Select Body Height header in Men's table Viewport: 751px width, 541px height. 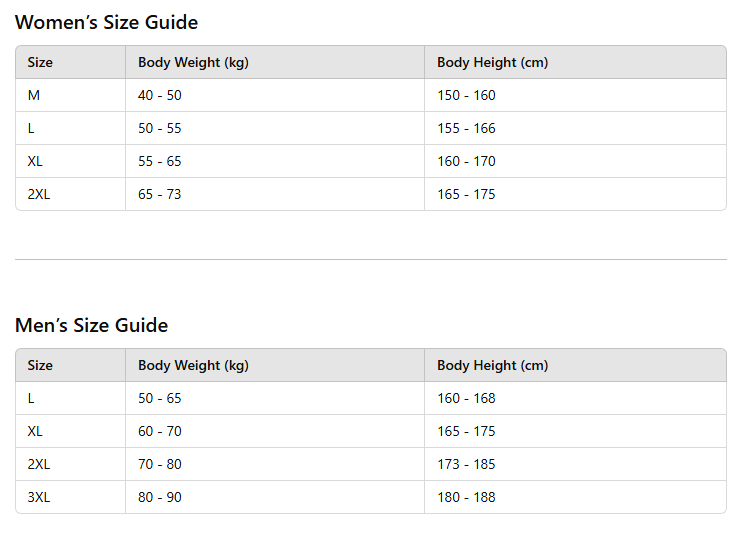(x=492, y=365)
